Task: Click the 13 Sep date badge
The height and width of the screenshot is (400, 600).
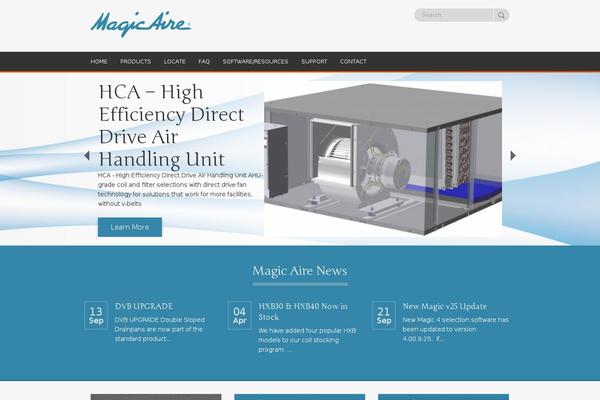Action: pyautogui.click(x=96, y=315)
